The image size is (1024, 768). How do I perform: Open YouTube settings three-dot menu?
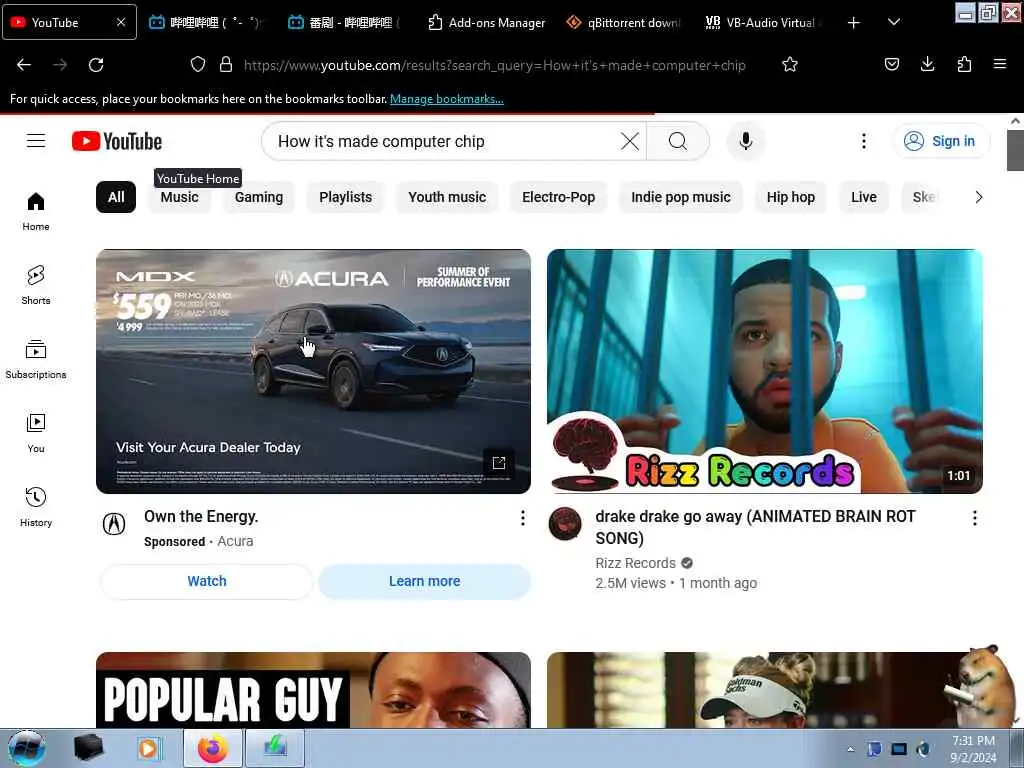(863, 141)
